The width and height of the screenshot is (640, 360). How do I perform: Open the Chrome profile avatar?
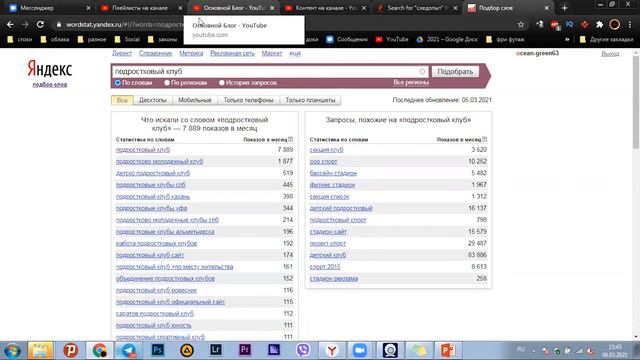tap(614, 24)
